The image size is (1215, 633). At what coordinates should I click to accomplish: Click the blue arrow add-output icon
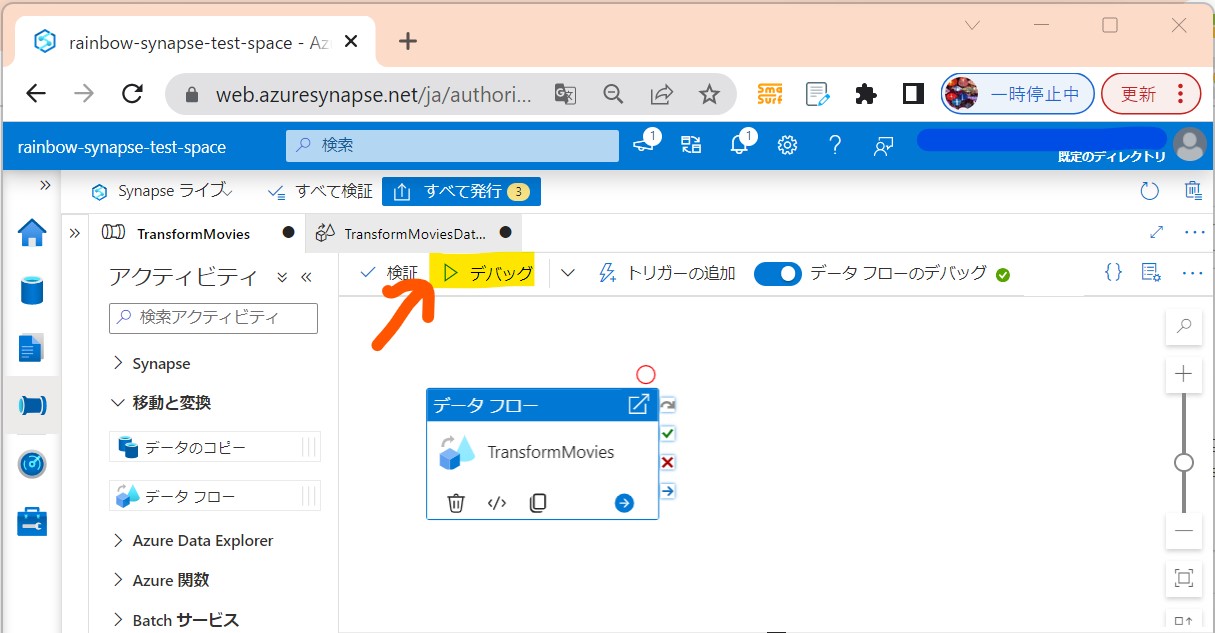click(624, 503)
